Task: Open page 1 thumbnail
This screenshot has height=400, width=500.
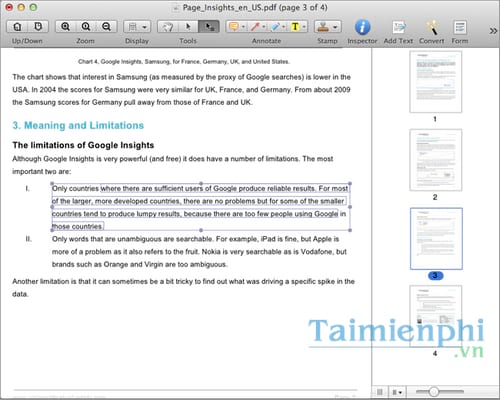Action: 436,82
